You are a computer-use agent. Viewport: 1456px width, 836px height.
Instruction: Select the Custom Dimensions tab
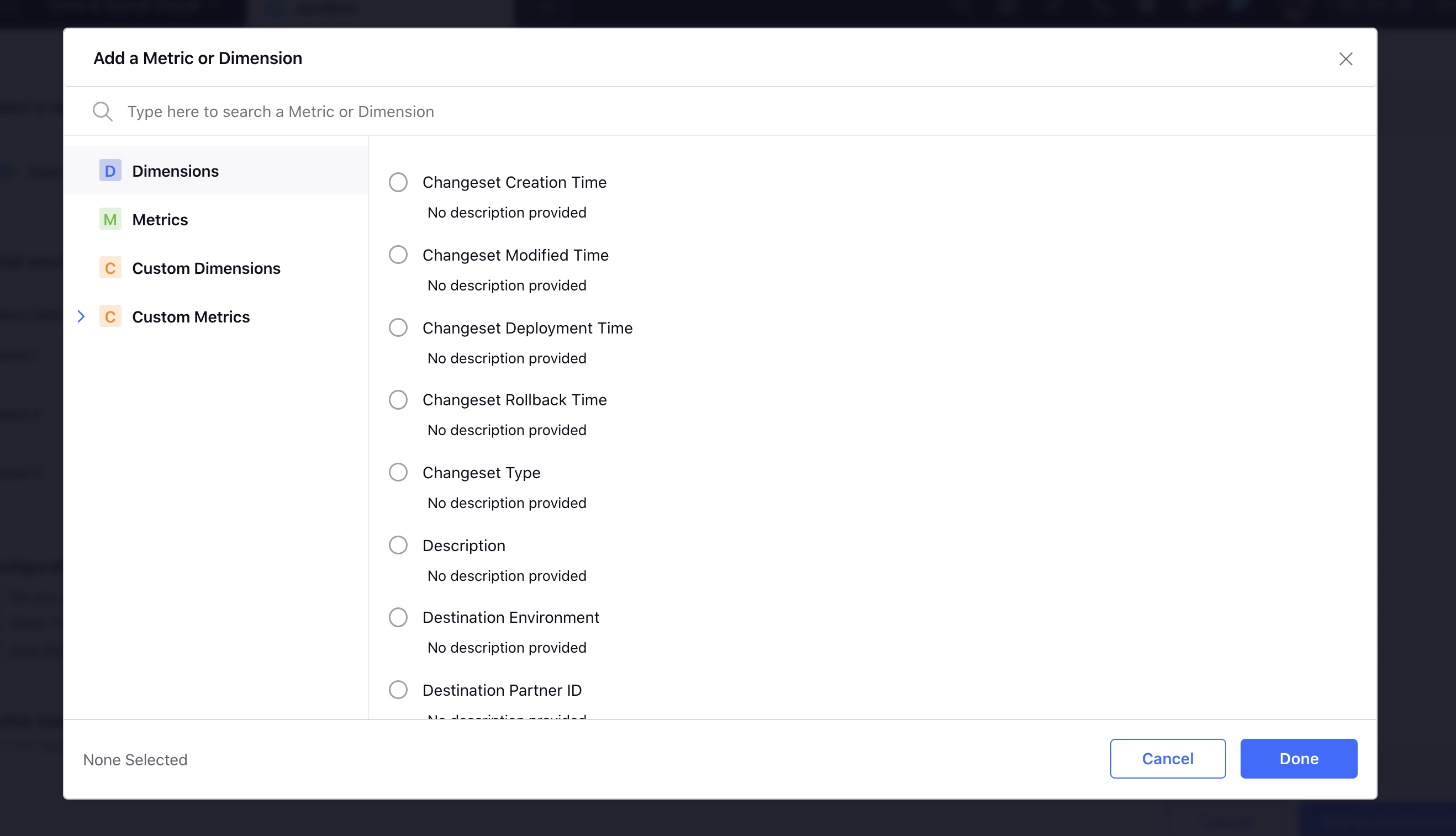point(206,268)
